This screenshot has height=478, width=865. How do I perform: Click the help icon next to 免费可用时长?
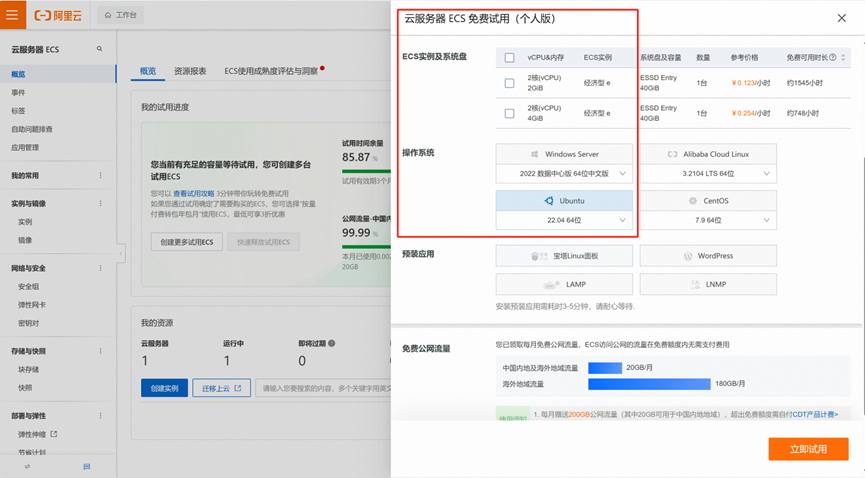(832, 57)
